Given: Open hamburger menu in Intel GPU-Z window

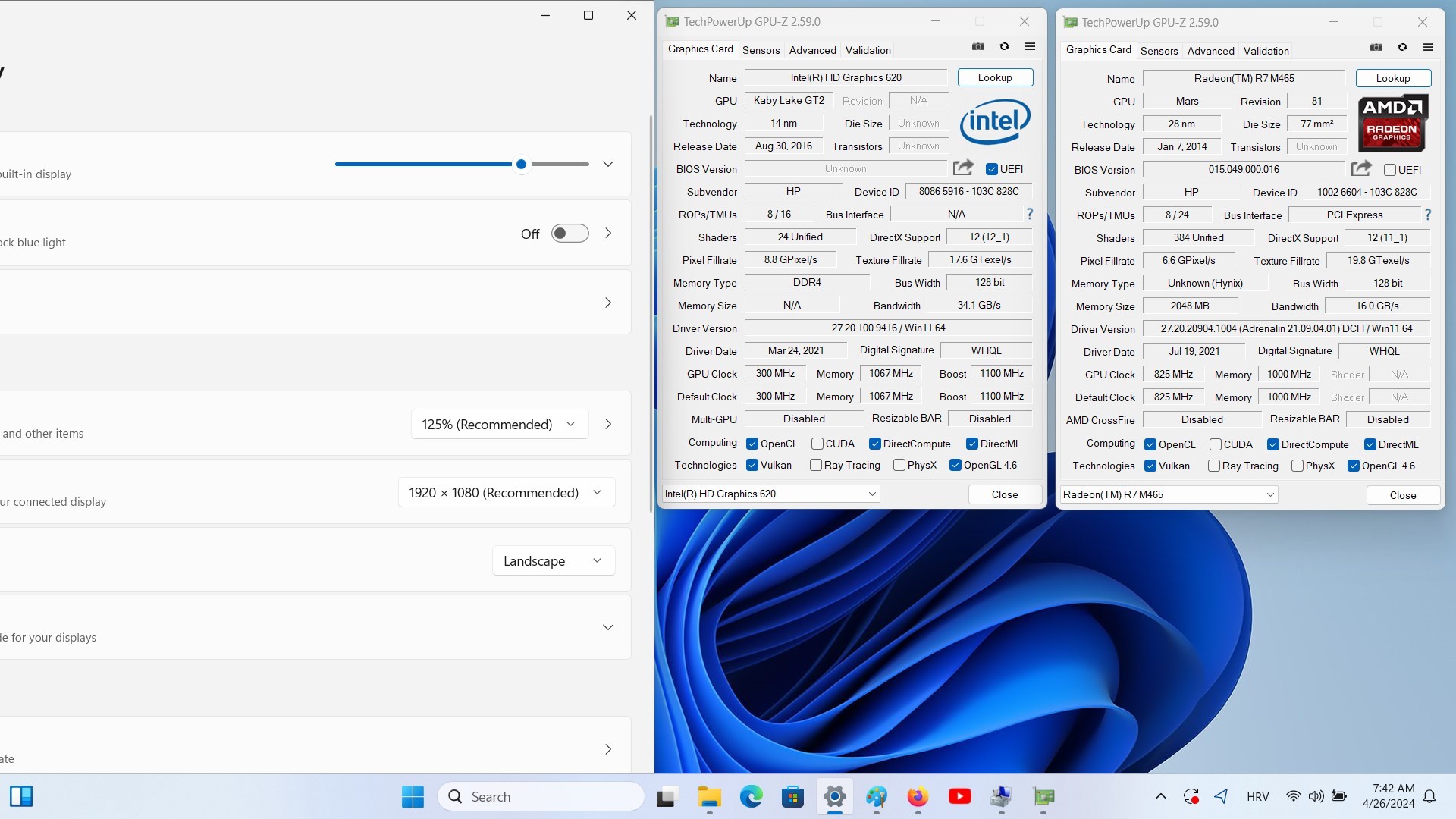Looking at the screenshot, I should click(x=1030, y=47).
